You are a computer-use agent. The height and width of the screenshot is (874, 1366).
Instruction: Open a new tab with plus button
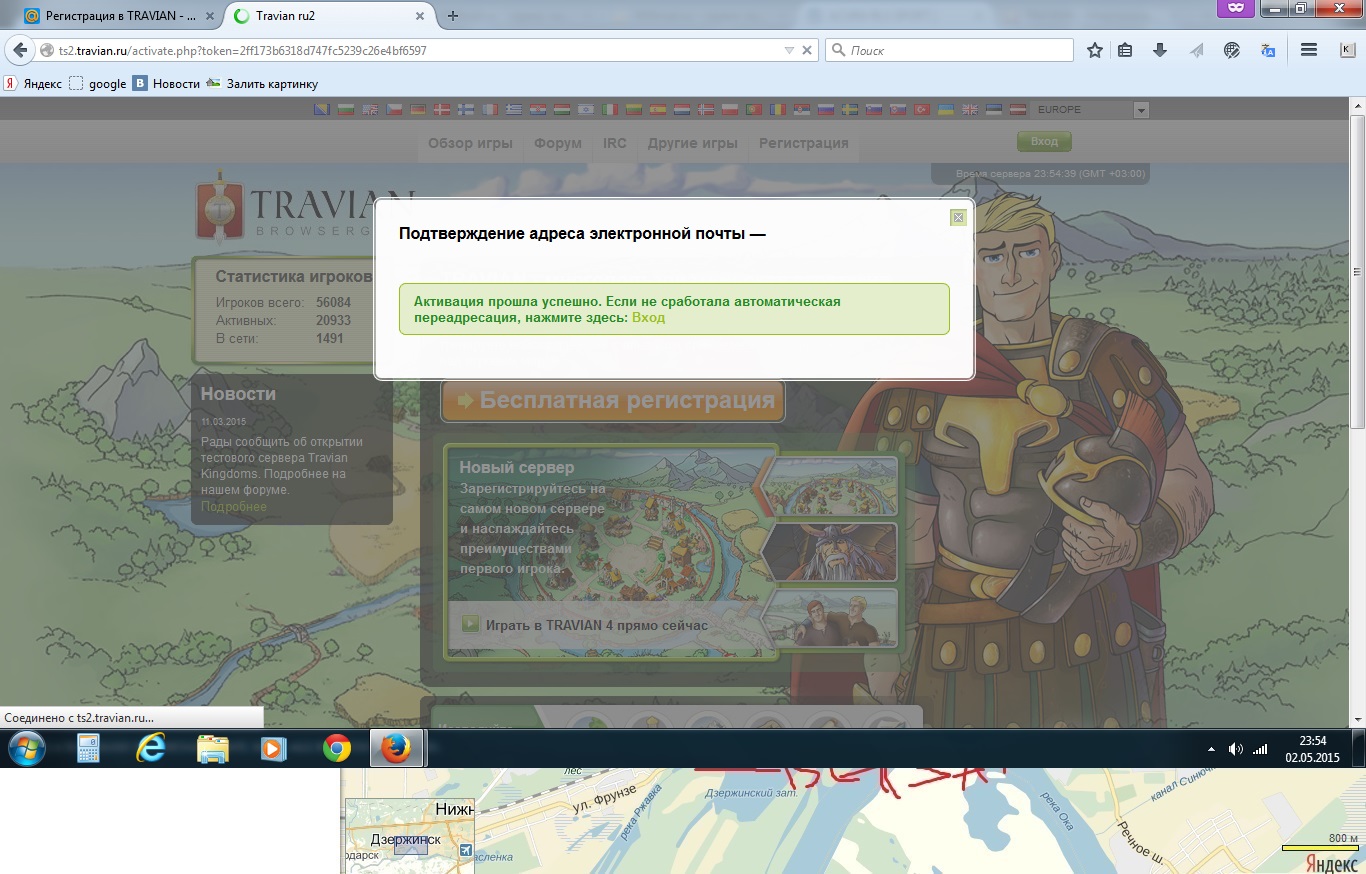coord(453,16)
